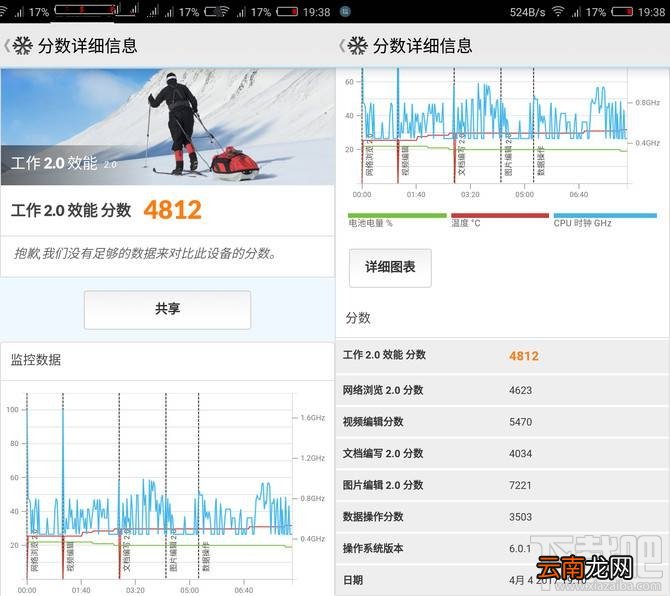The width and height of the screenshot is (670, 596).
Task: Select the 操作系统版本 row
Action: (x=502, y=548)
